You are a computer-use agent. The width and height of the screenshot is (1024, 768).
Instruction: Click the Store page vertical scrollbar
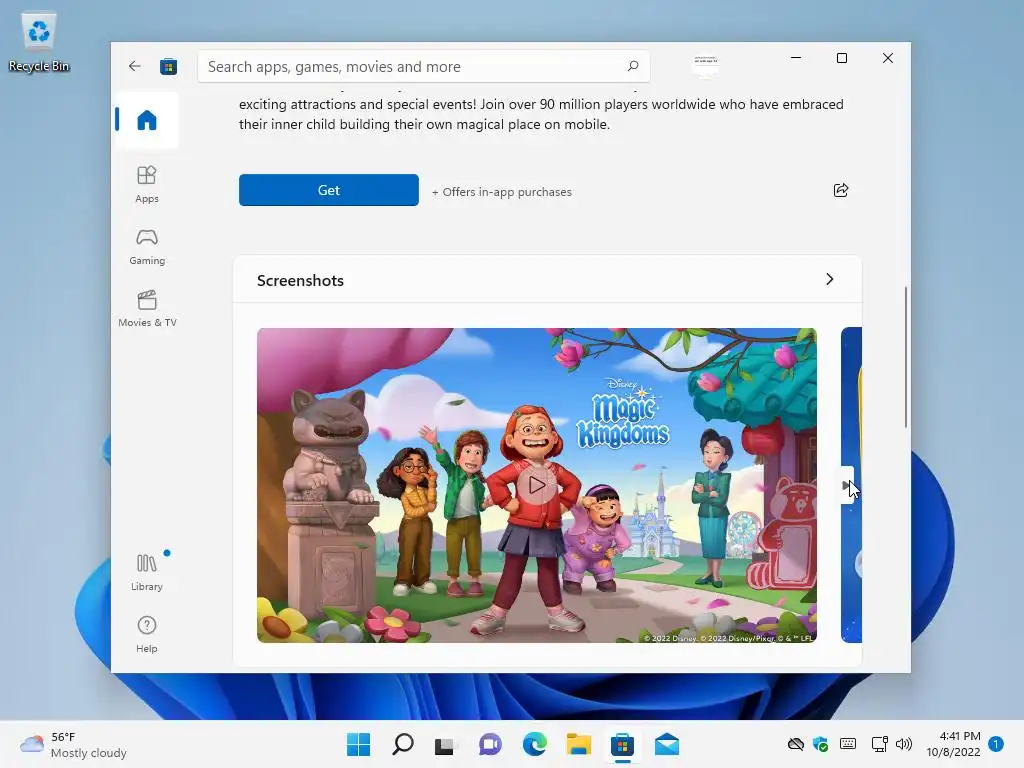(x=906, y=357)
